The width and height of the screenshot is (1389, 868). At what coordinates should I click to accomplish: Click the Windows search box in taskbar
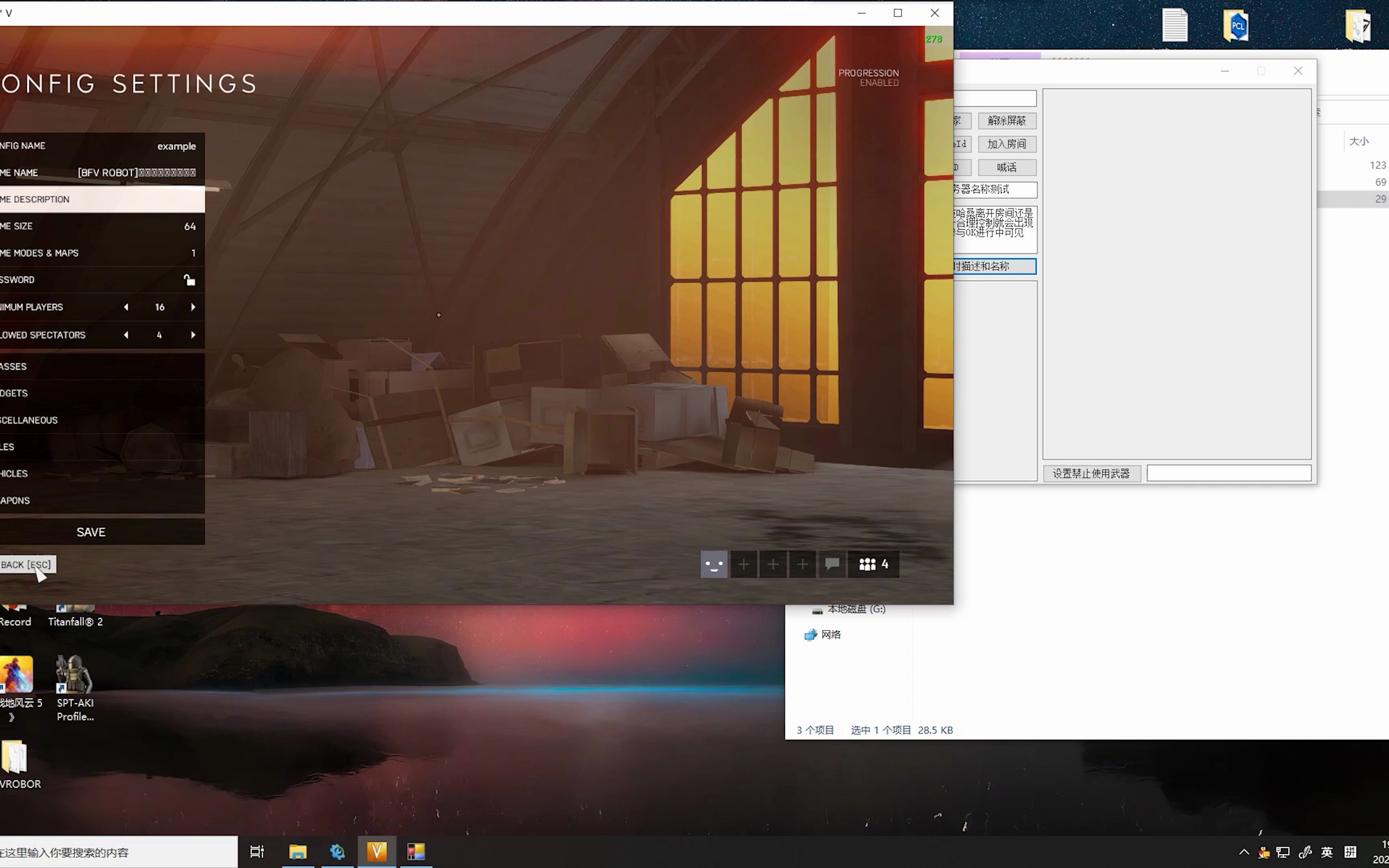point(118,852)
